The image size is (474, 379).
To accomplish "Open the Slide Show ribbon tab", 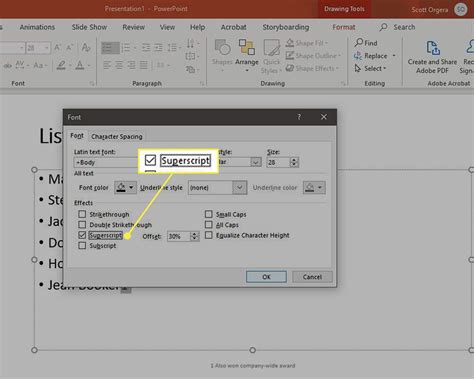I will click(89, 27).
